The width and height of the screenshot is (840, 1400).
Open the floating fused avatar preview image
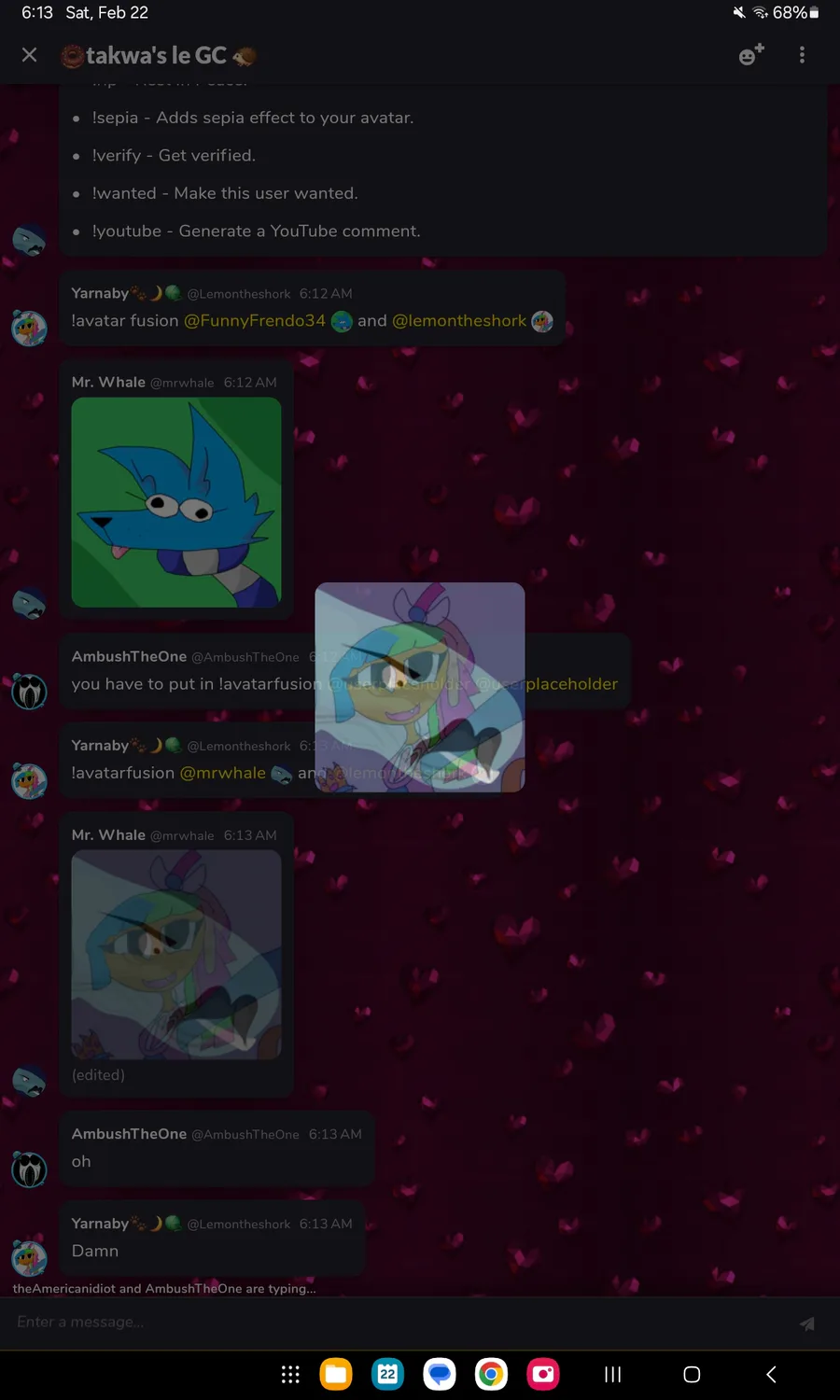(x=420, y=687)
